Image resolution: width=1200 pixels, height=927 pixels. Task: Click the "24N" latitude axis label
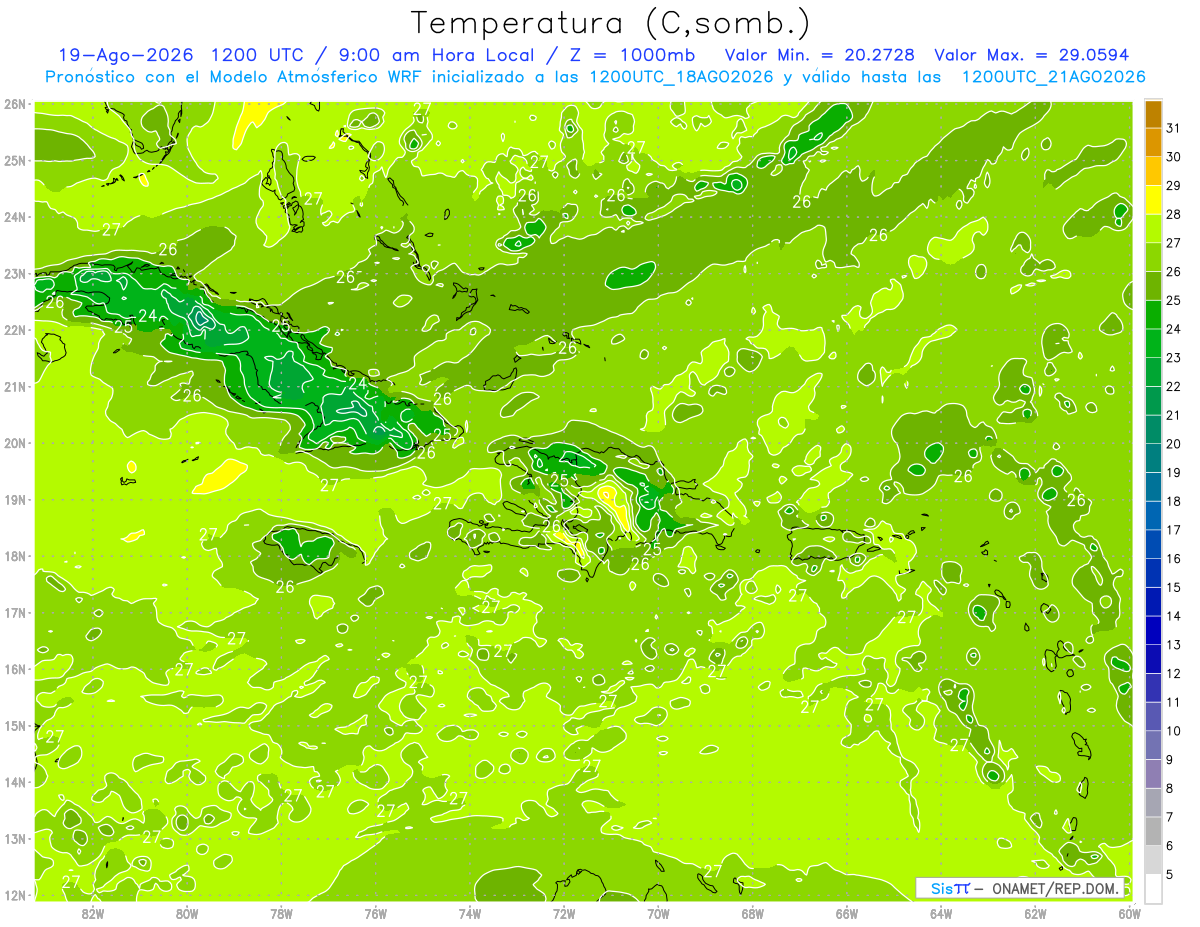(x=15, y=217)
